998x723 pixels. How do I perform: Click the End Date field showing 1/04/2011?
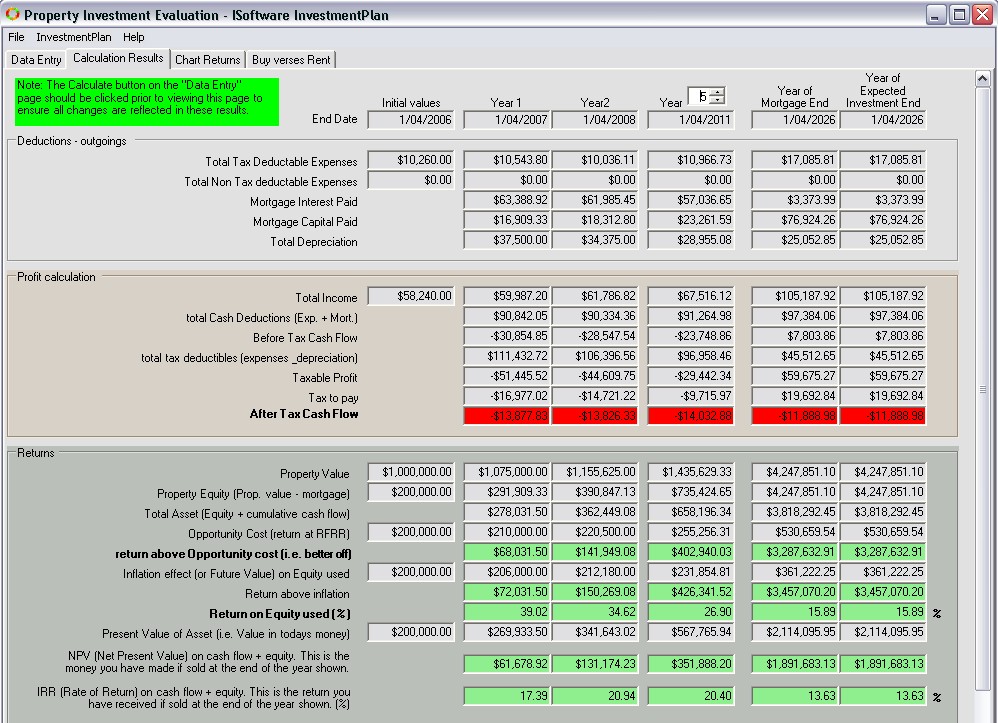(x=691, y=120)
